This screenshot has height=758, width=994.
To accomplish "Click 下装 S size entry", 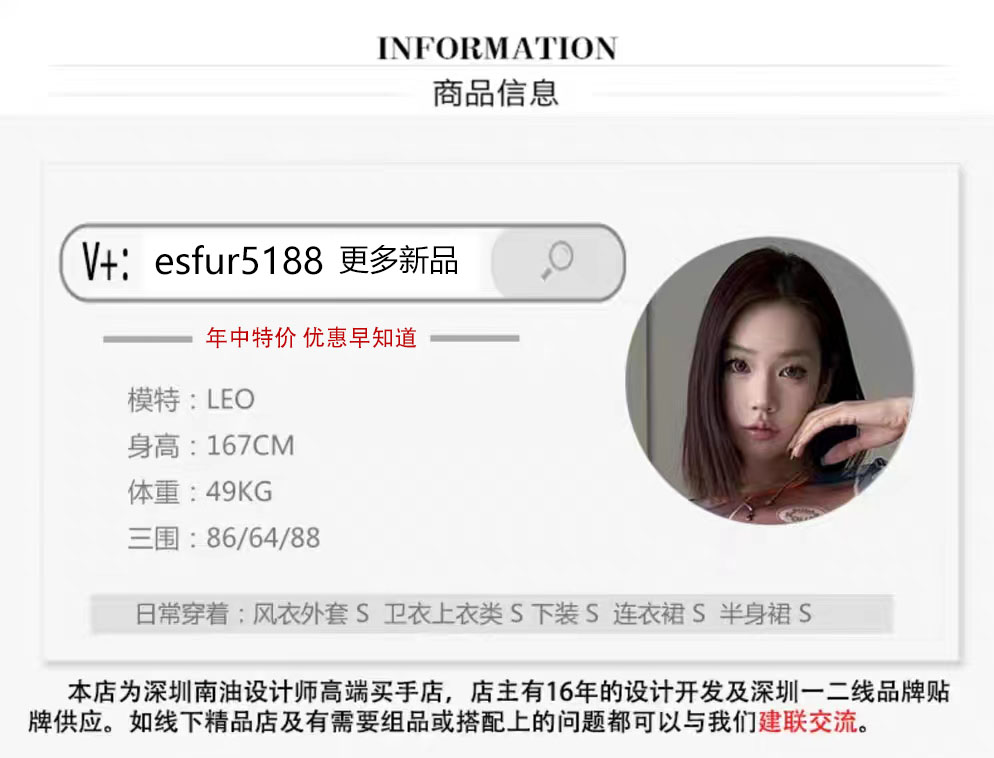I will tap(565, 613).
